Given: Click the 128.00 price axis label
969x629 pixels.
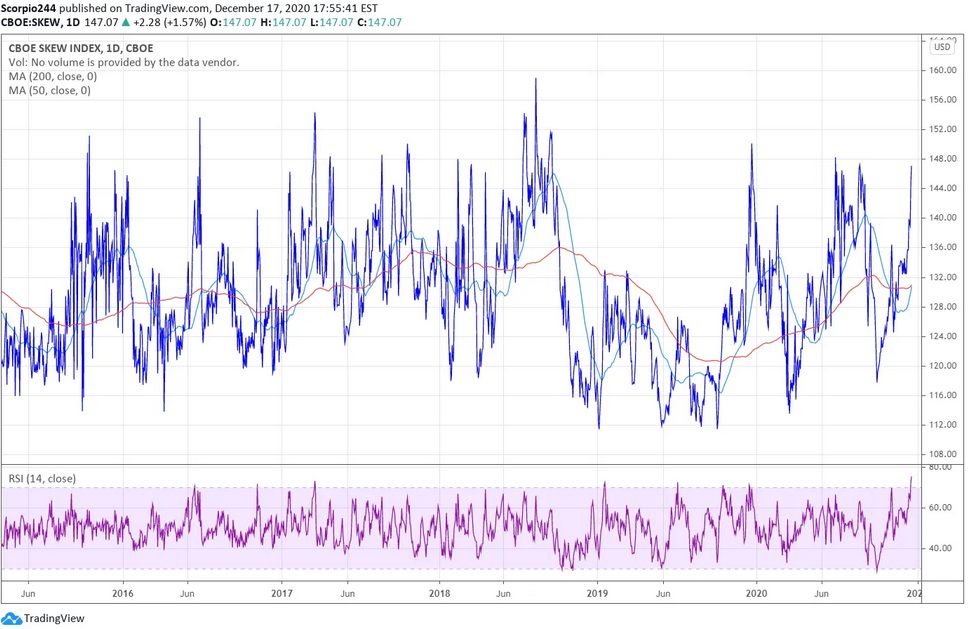Looking at the screenshot, I should tap(943, 306).
